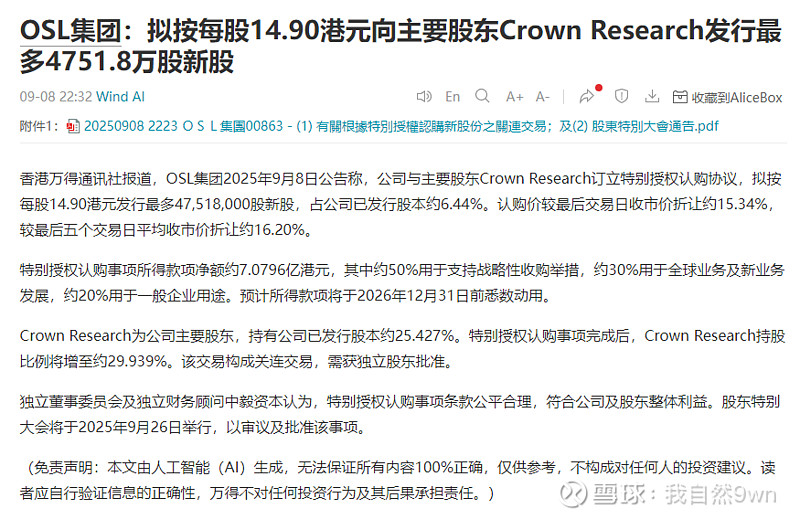Click the PDF file icon beside 附件1

click(73, 127)
